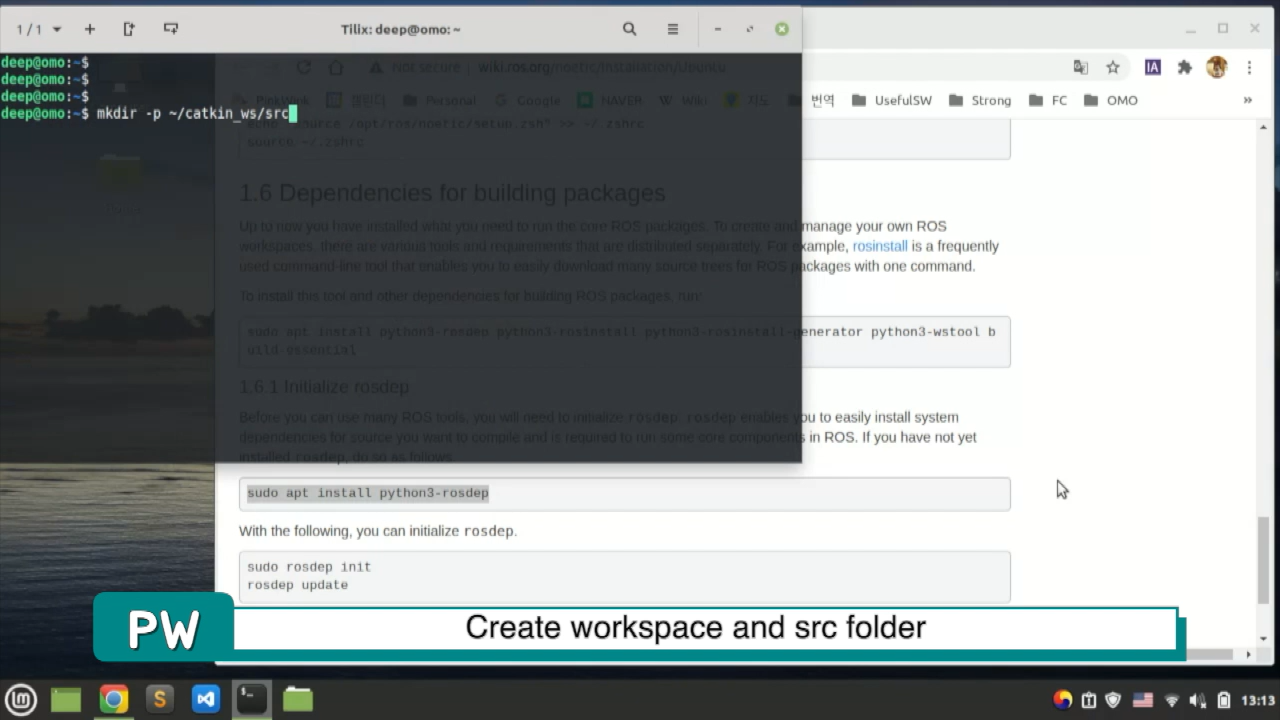Open Tilix session switcher dropdown 1/1
Image resolution: width=1280 pixels, height=720 pixels.
click(x=38, y=29)
